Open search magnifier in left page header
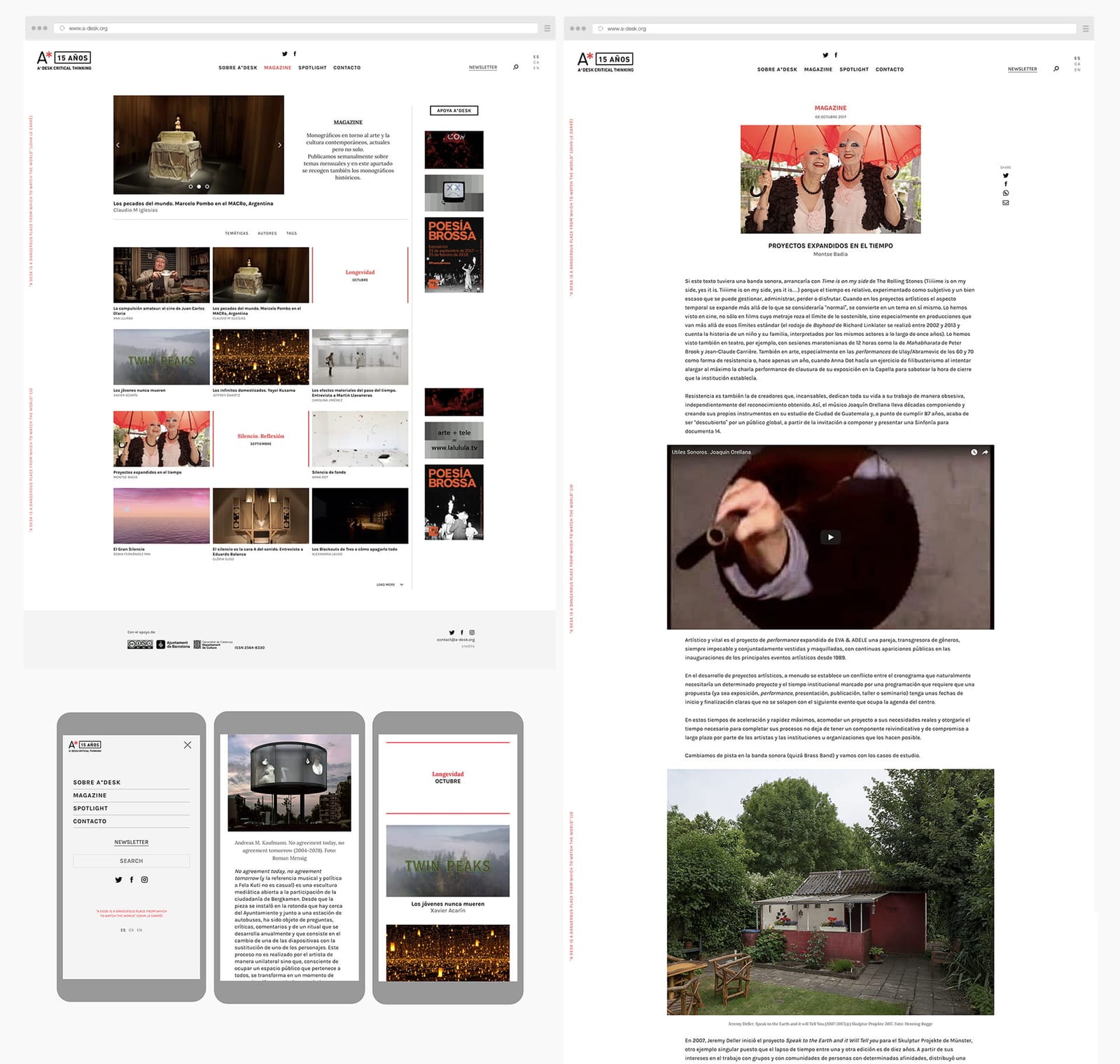Image resolution: width=1120 pixels, height=1064 pixels. click(x=516, y=67)
